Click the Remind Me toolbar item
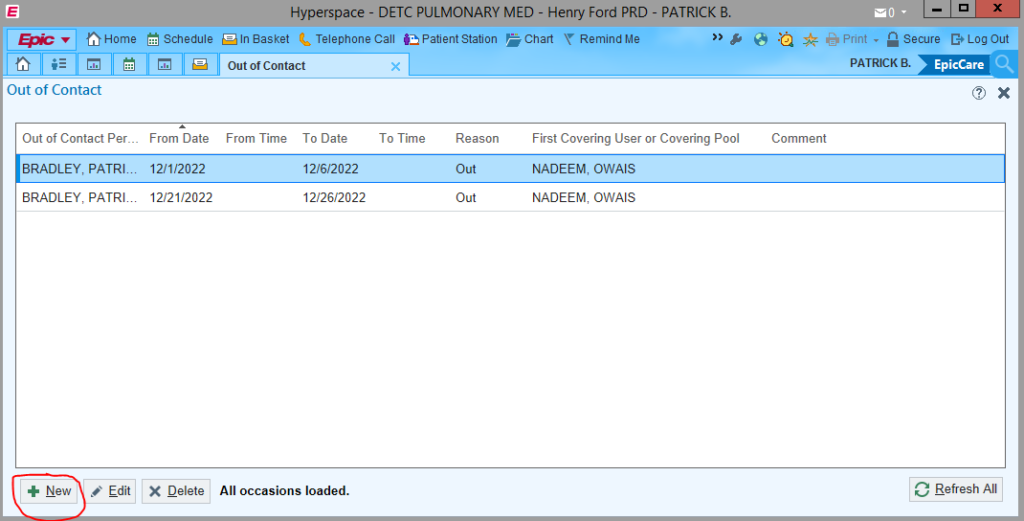 pyautogui.click(x=601, y=39)
